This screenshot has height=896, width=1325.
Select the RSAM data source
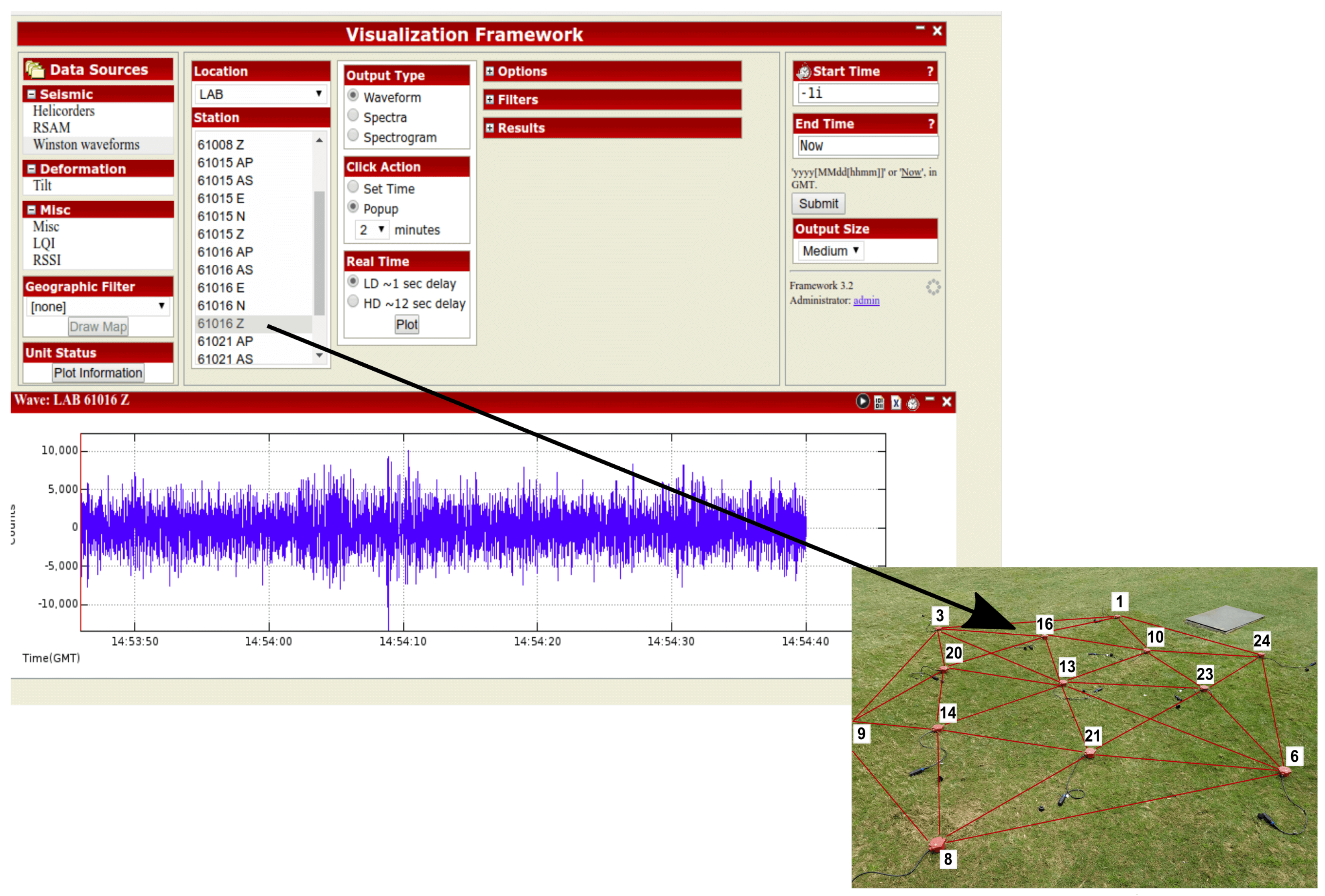click(51, 128)
